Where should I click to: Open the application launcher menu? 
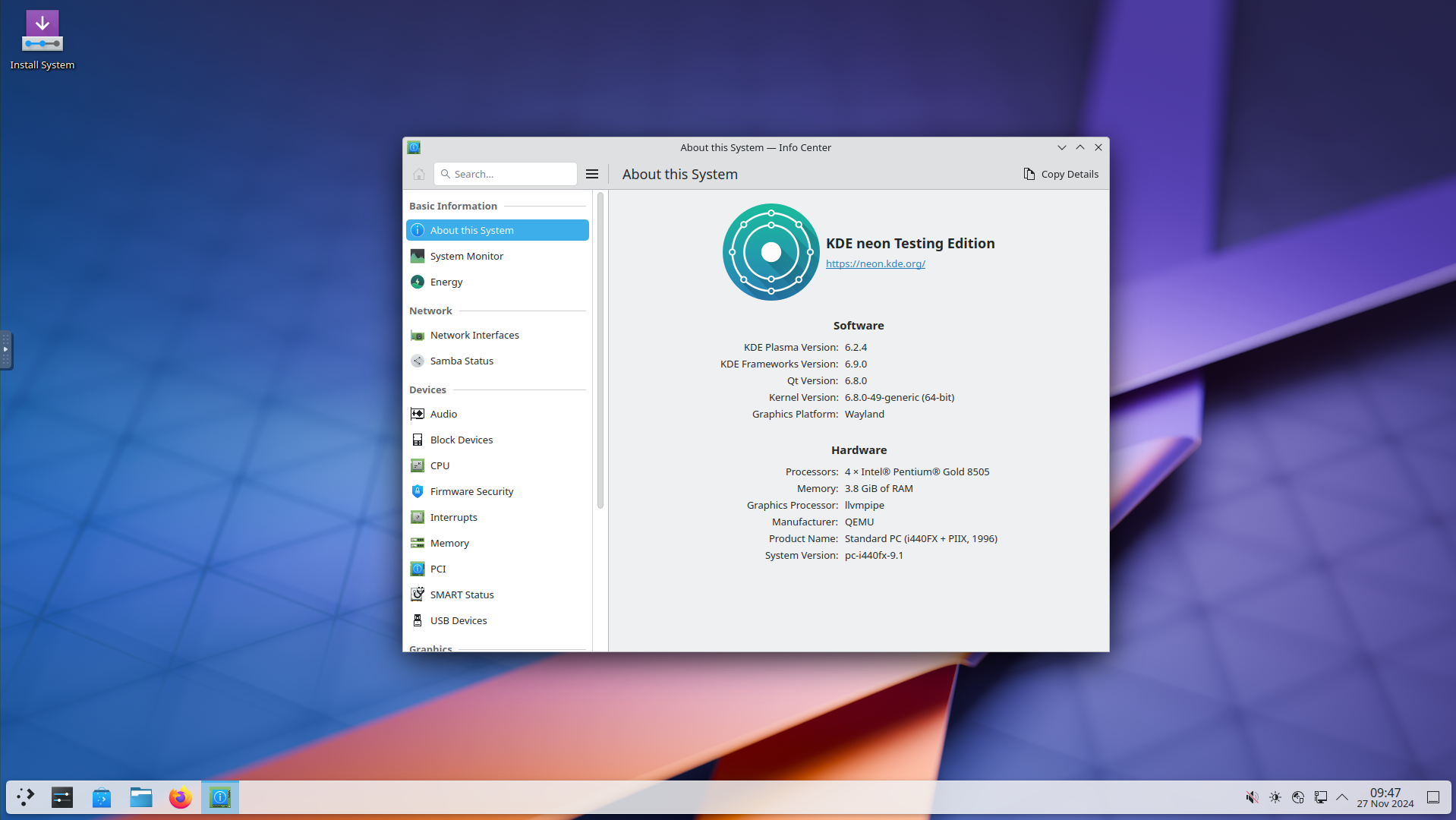26,797
